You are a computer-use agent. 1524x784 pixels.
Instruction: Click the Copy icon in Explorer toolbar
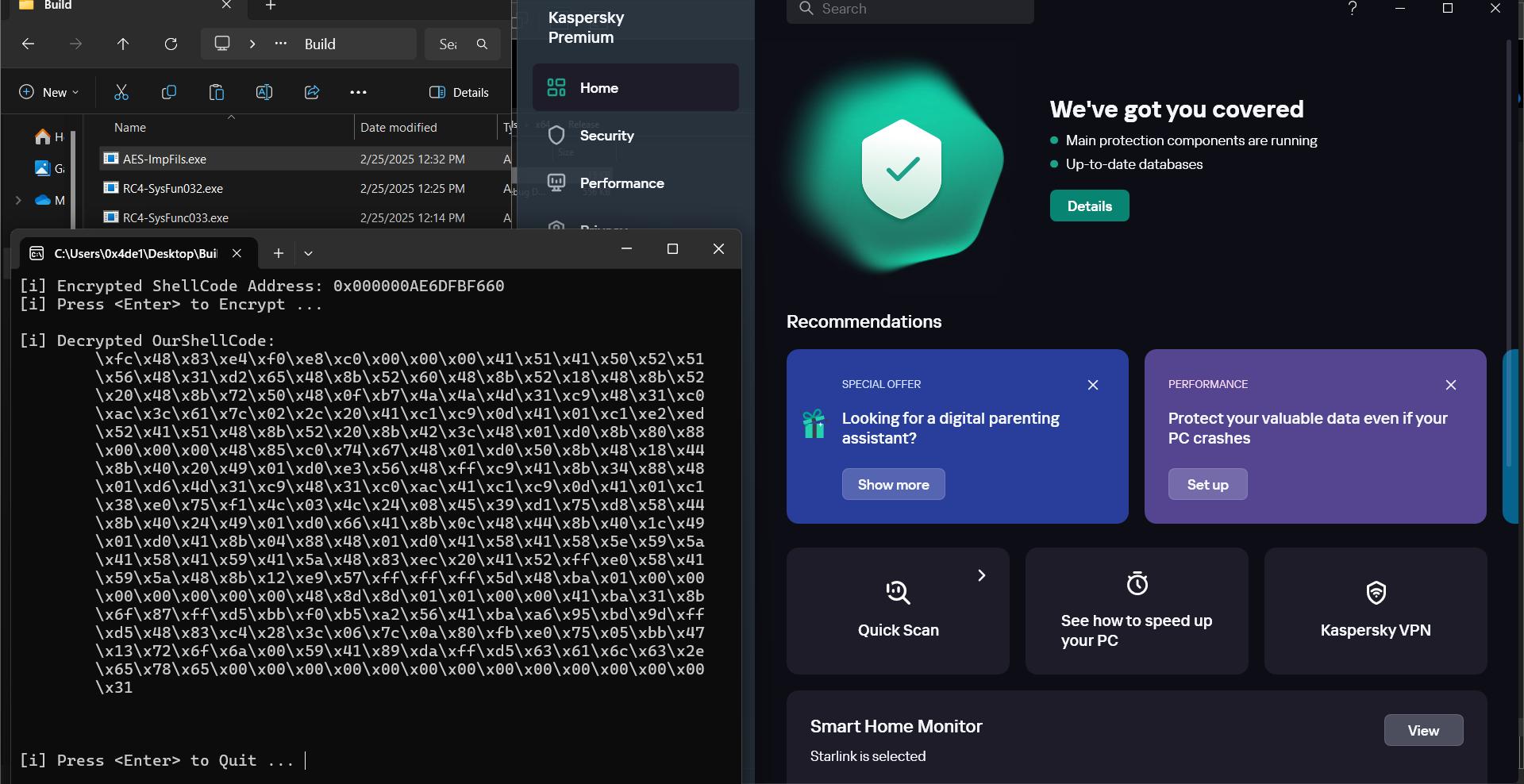click(169, 92)
